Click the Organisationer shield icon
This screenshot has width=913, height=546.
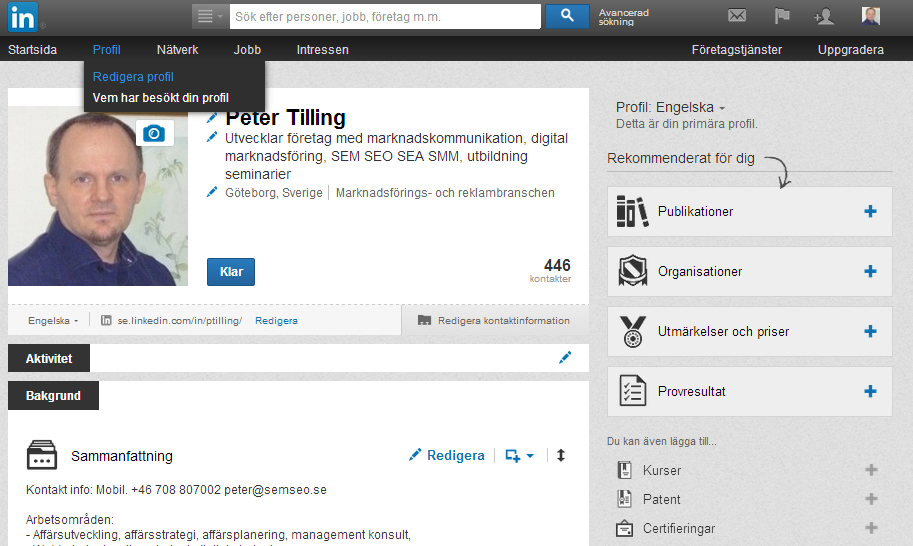coord(632,271)
